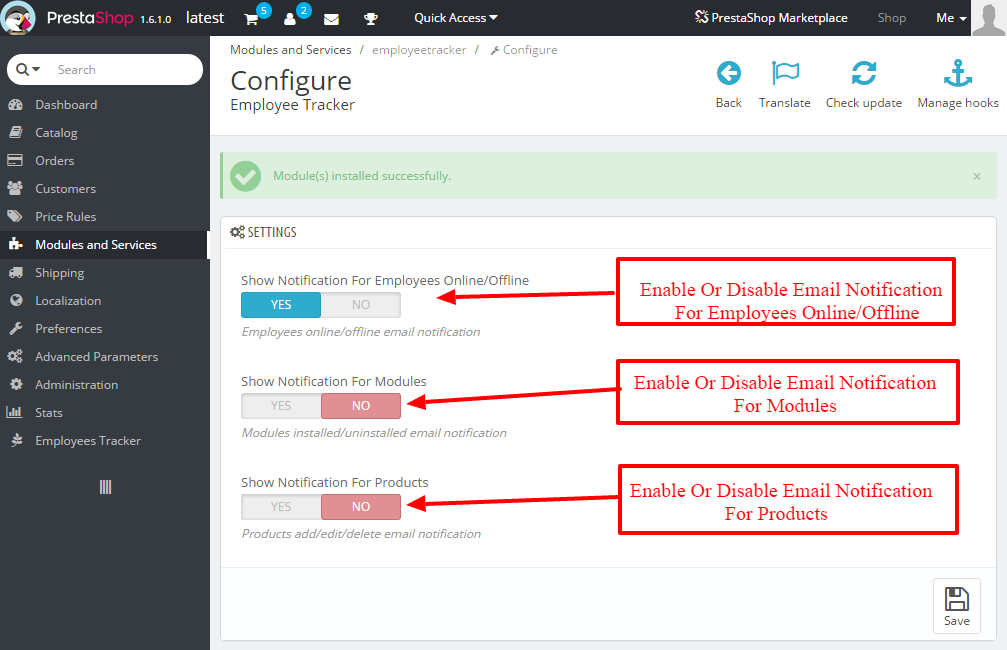Click the Dashboard gauge icon

pos(15,104)
